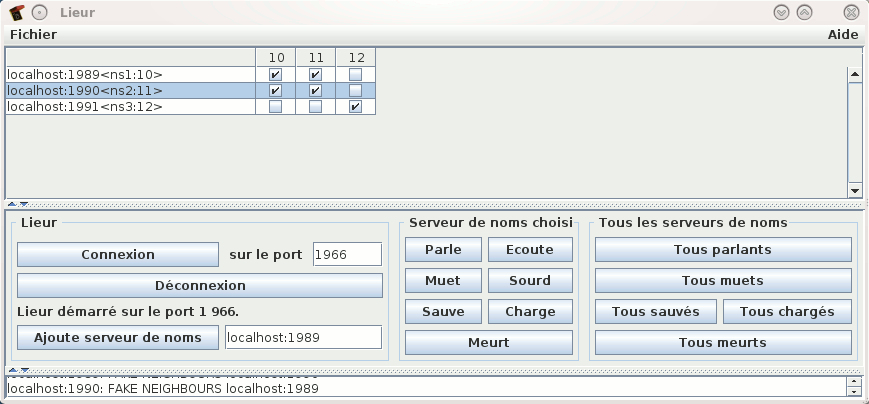Focus the name server field localhost:1989
The image size is (869, 404).
tap(304, 337)
